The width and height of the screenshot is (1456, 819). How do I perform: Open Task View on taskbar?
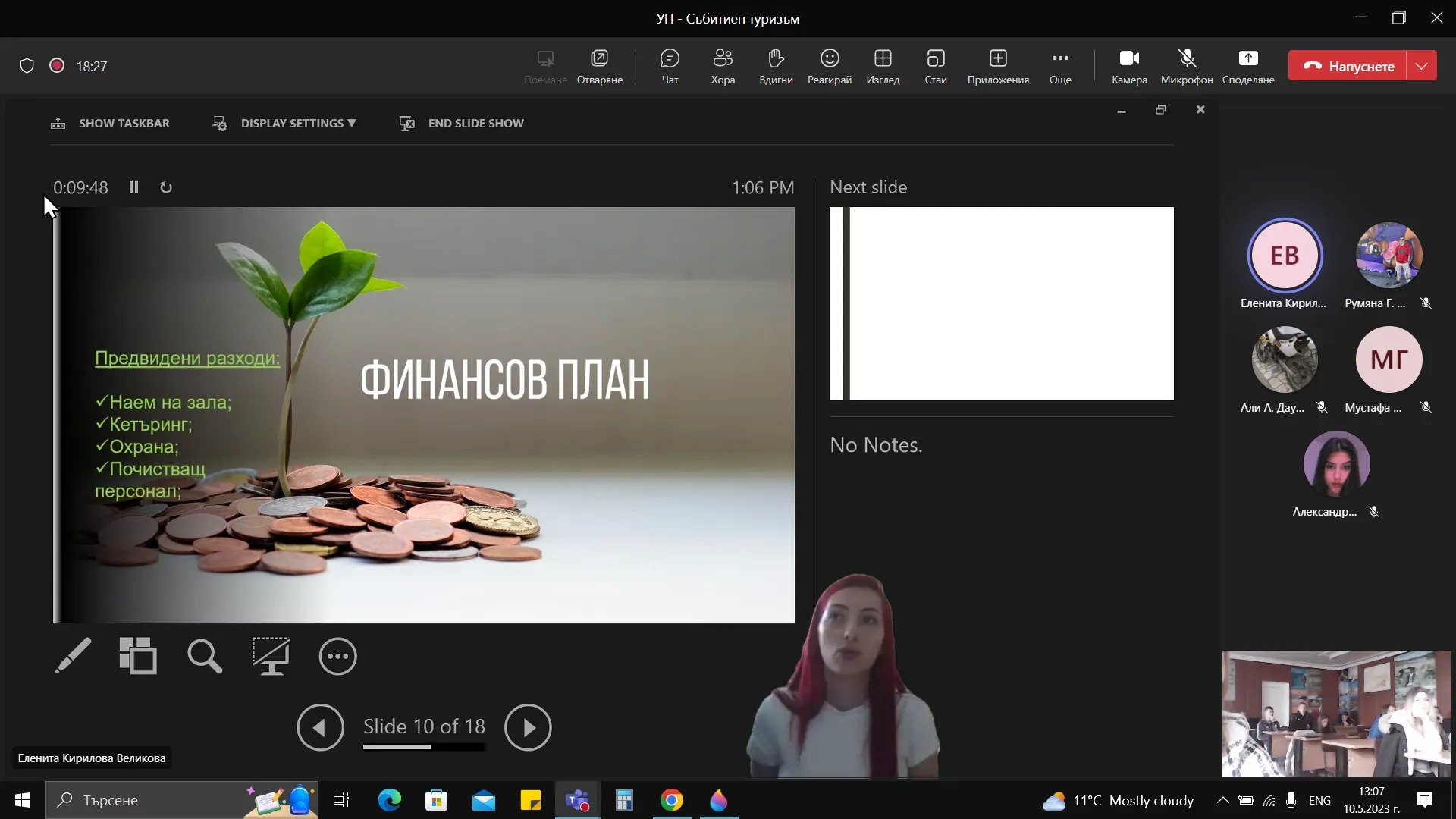point(341,800)
